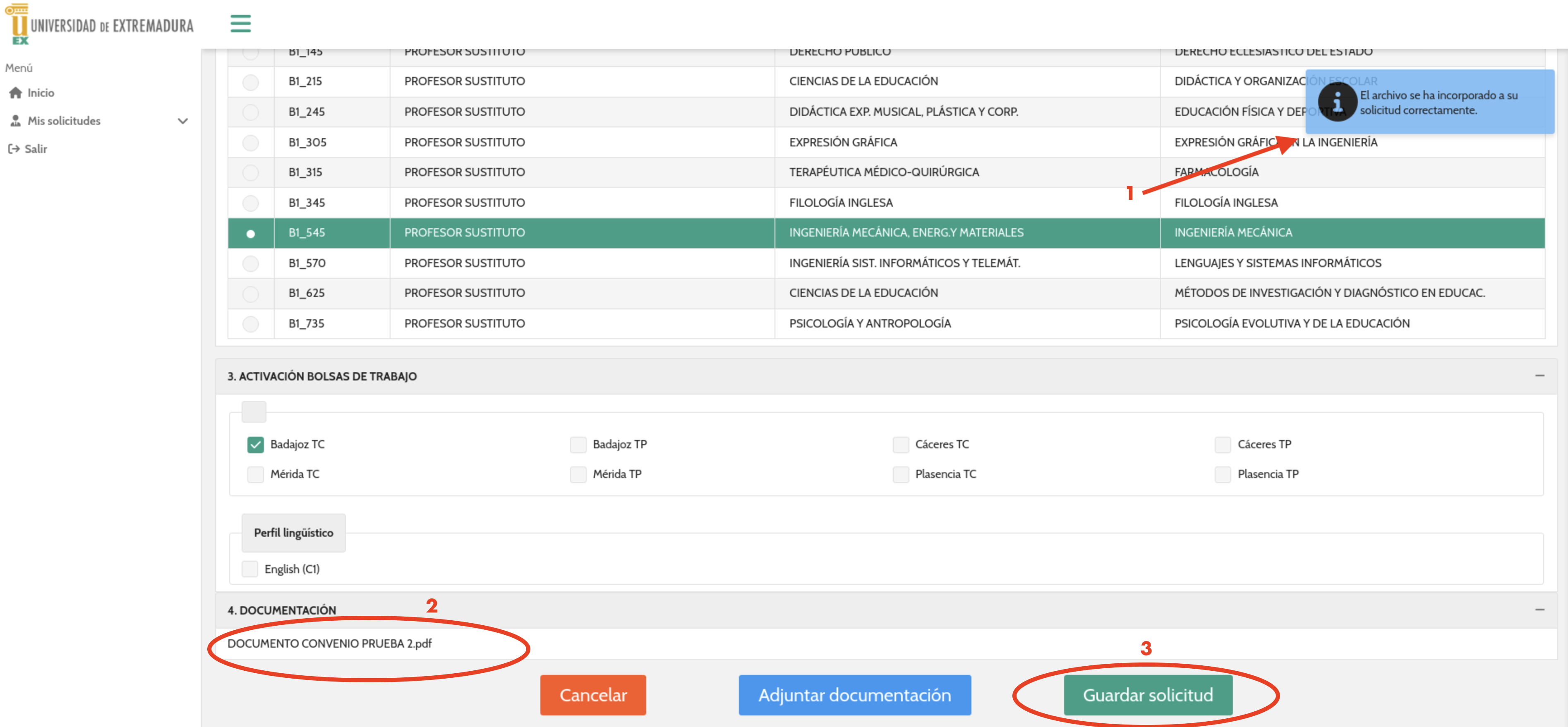The image size is (1568, 727).
Task: Enable the Cáceres TP checkbox
Action: point(1222,445)
